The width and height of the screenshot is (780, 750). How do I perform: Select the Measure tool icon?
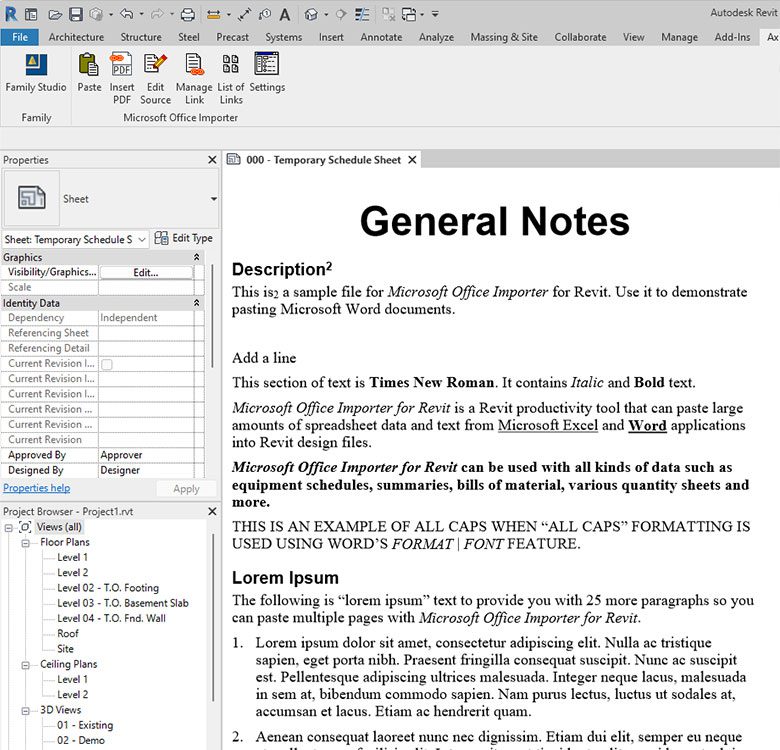(213, 15)
